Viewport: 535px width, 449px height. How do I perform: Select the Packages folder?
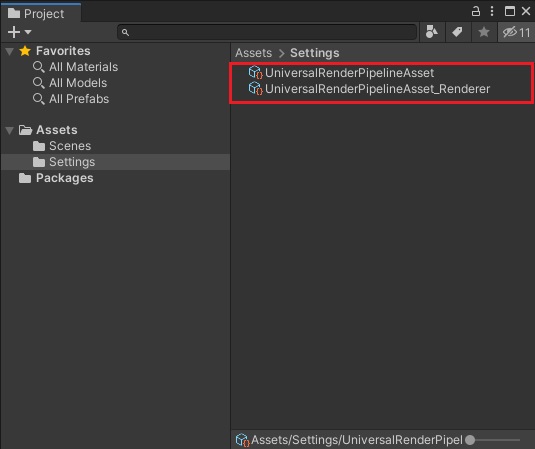pos(64,178)
